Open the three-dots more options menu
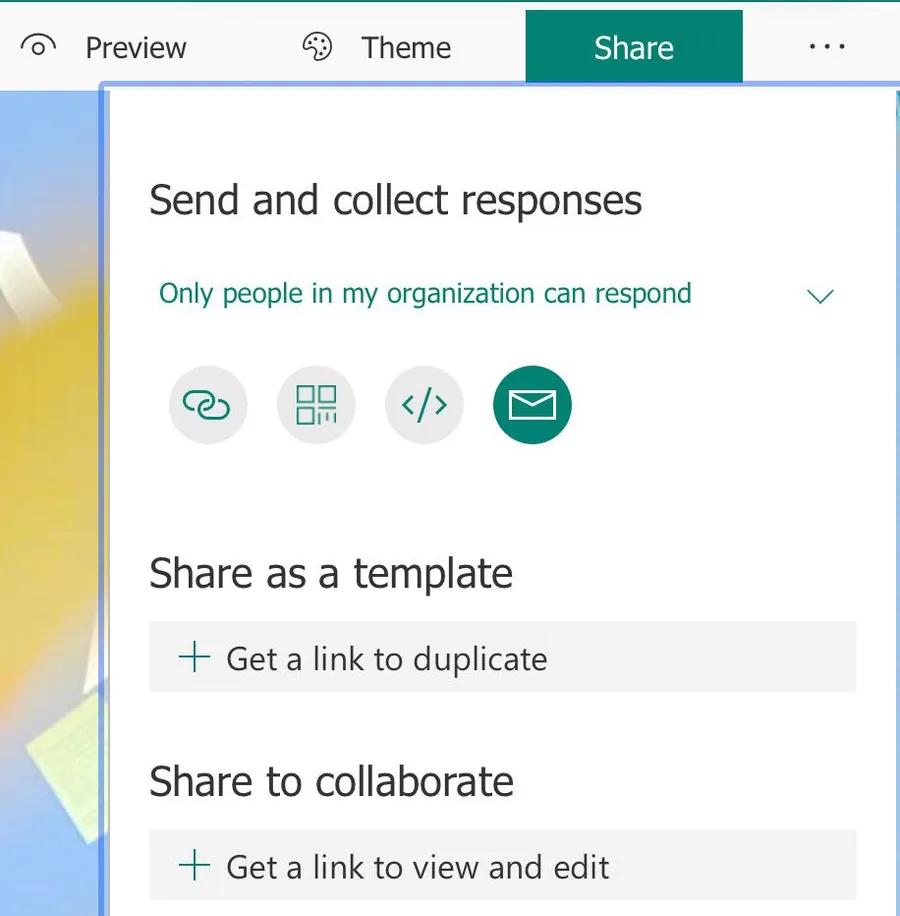Screen dimensions: 900x916 (827, 47)
